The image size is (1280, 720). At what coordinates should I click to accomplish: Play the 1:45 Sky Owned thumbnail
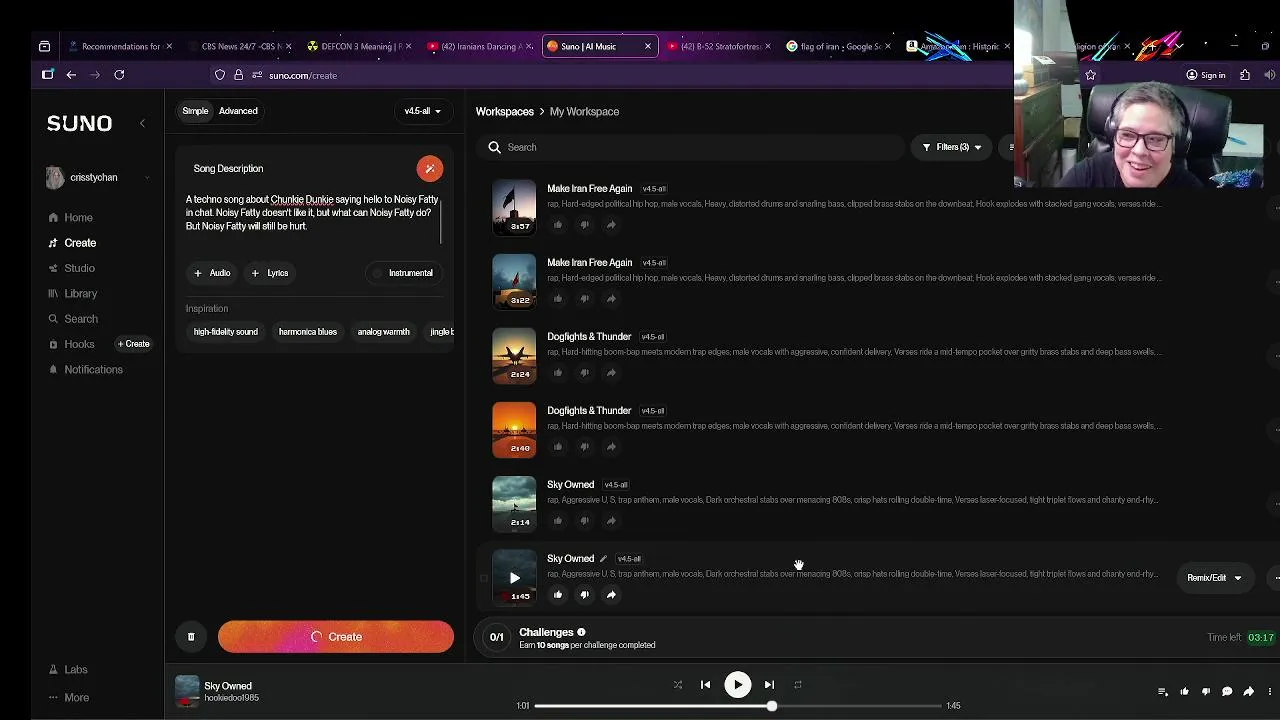(x=514, y=578)
